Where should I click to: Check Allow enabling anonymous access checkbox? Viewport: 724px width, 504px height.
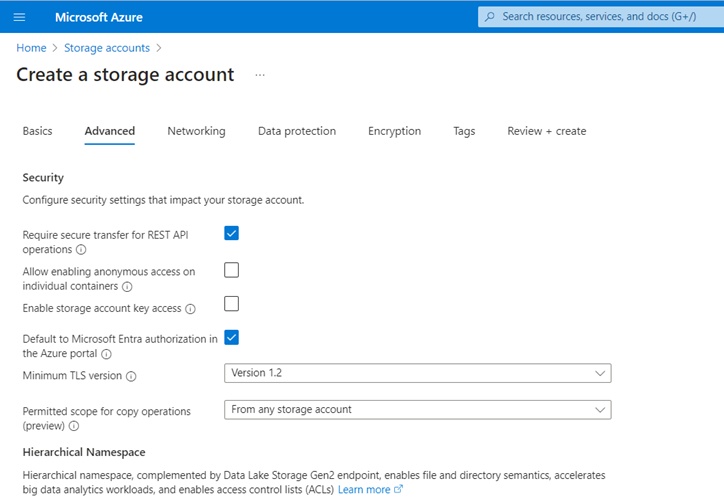(231, 270)
